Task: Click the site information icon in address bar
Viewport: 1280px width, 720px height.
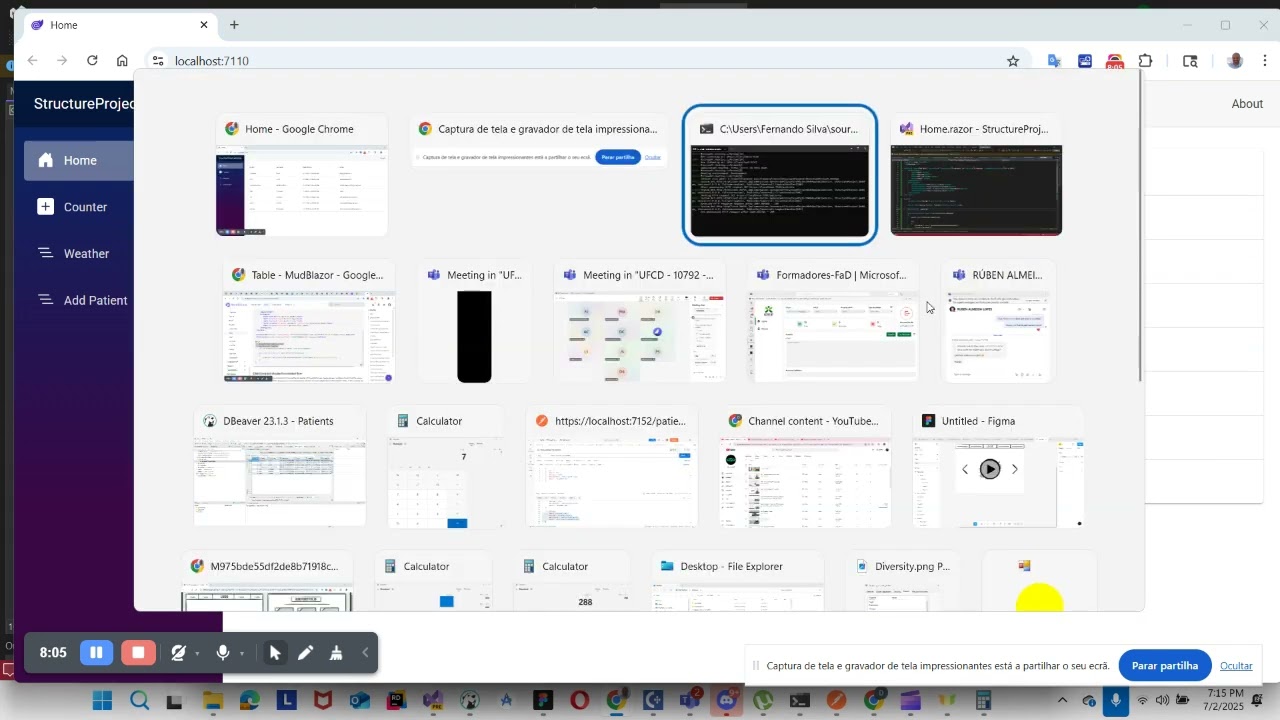Action: coord(157,61)
